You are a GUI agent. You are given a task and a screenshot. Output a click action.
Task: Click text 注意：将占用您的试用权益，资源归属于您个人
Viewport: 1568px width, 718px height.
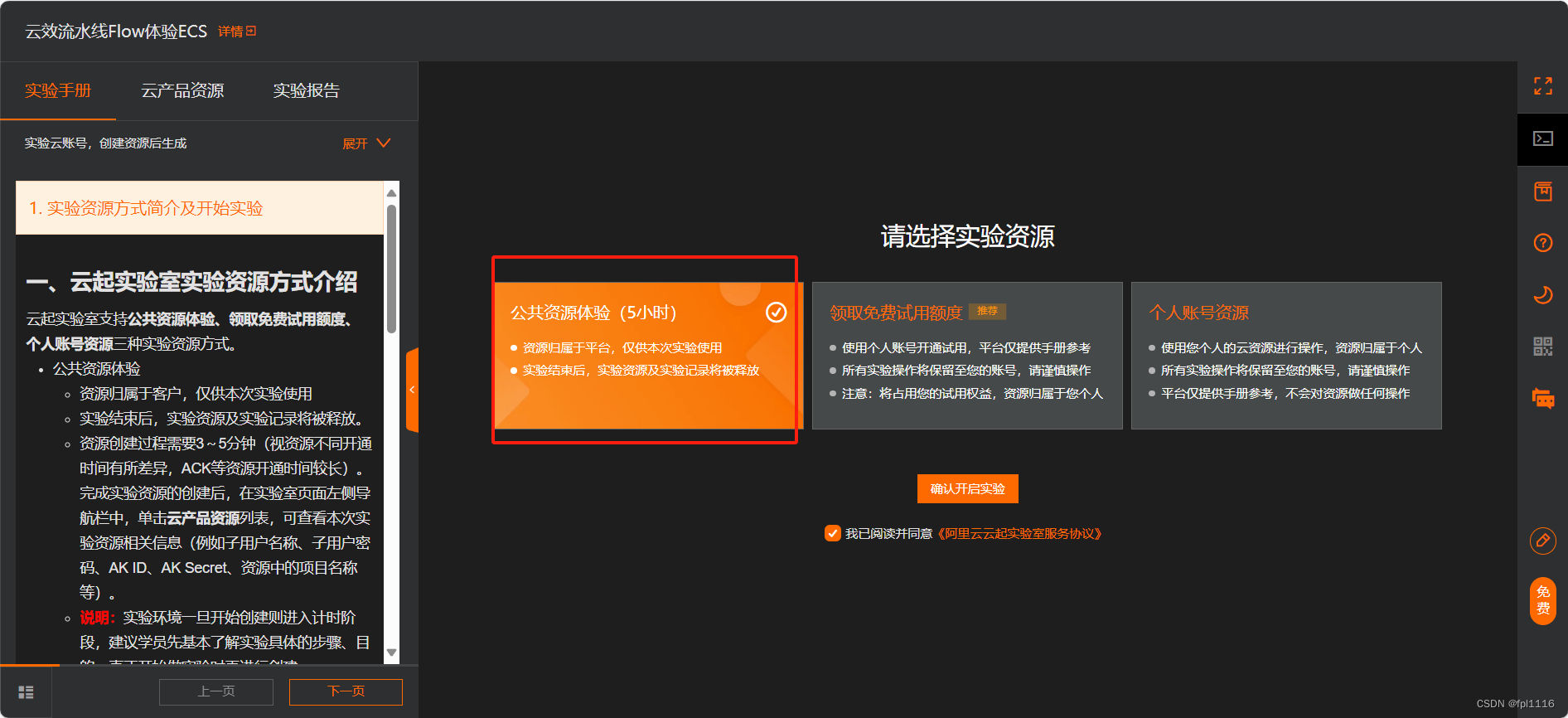(973, 394)
